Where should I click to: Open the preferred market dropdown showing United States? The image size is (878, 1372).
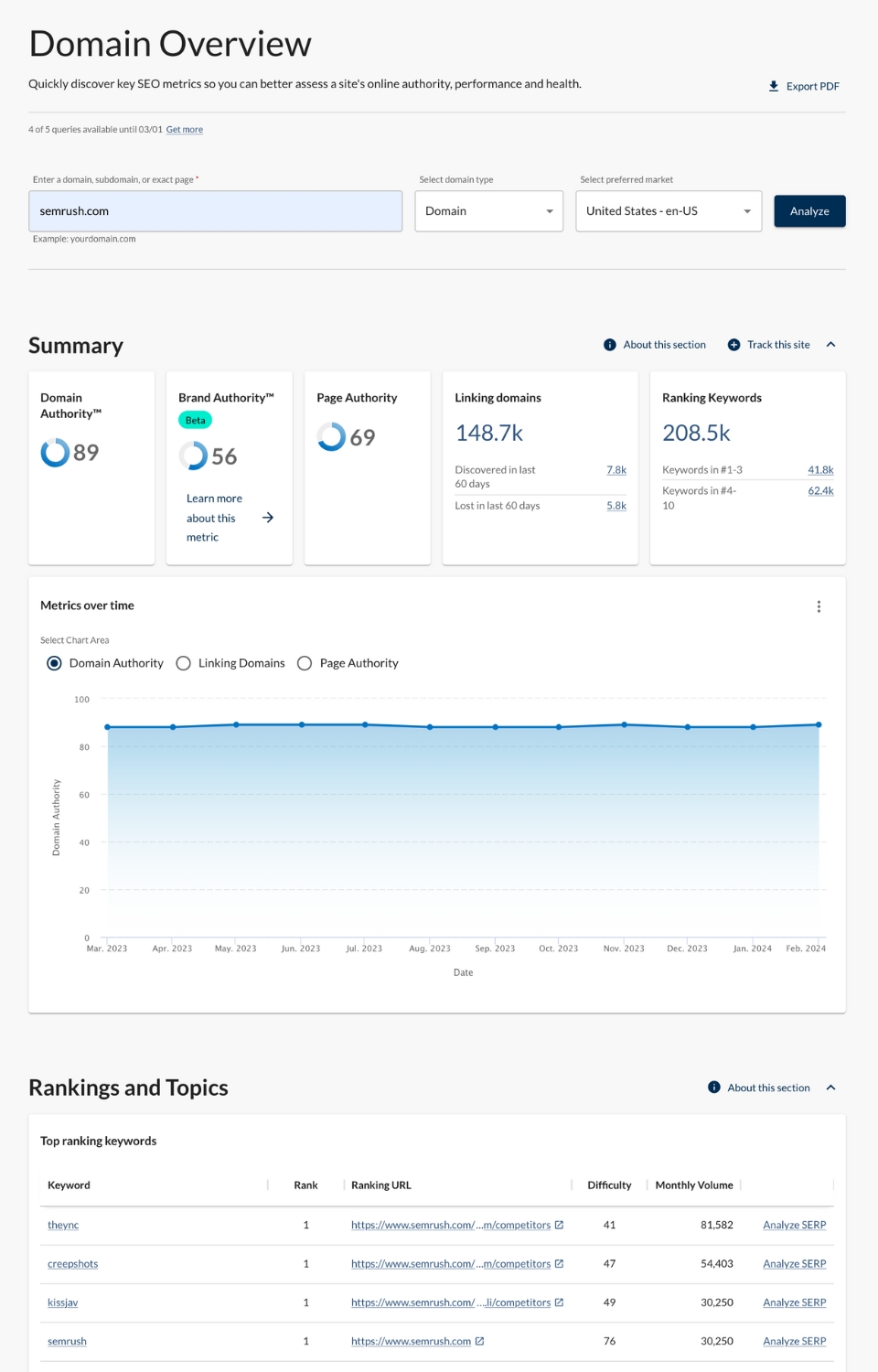(669, 211)
